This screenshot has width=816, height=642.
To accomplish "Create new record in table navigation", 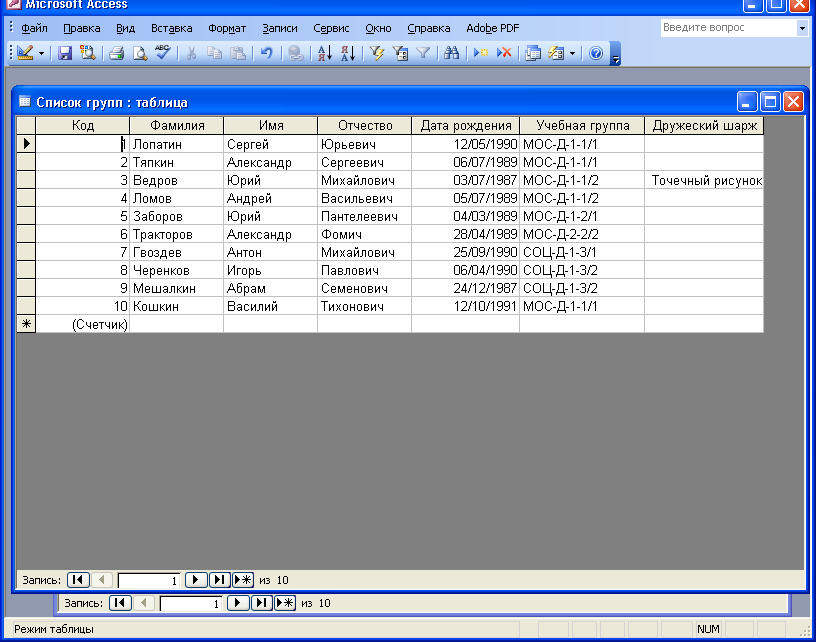I will coord(243,580).
